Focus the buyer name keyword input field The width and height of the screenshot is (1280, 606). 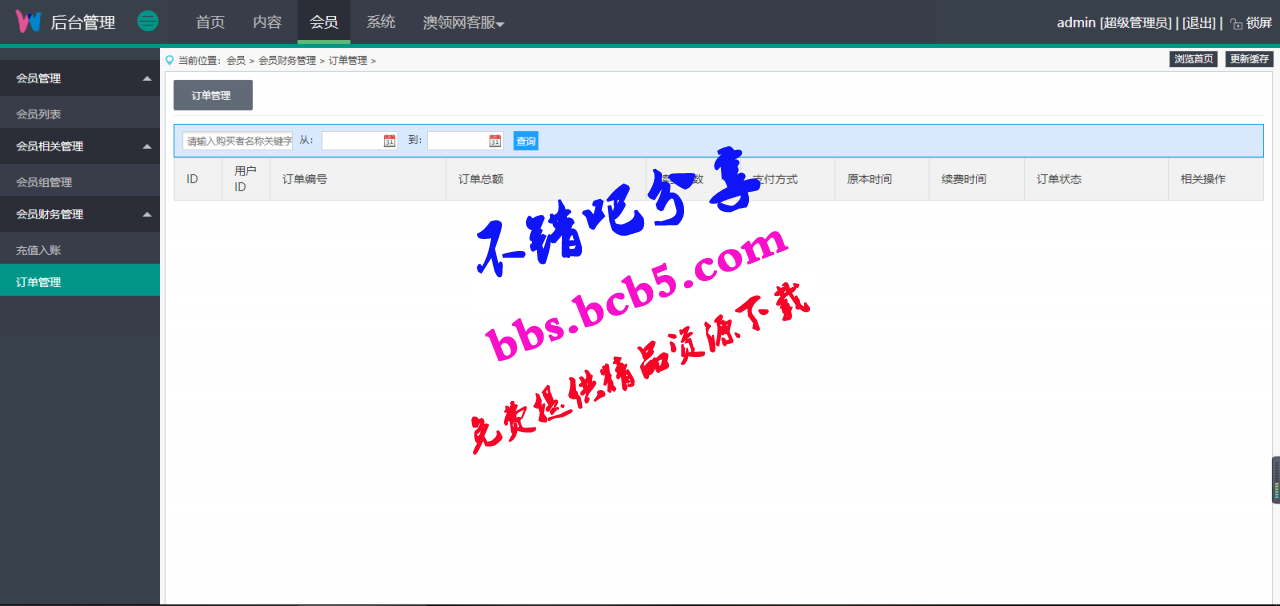click(x=238, y=141)
